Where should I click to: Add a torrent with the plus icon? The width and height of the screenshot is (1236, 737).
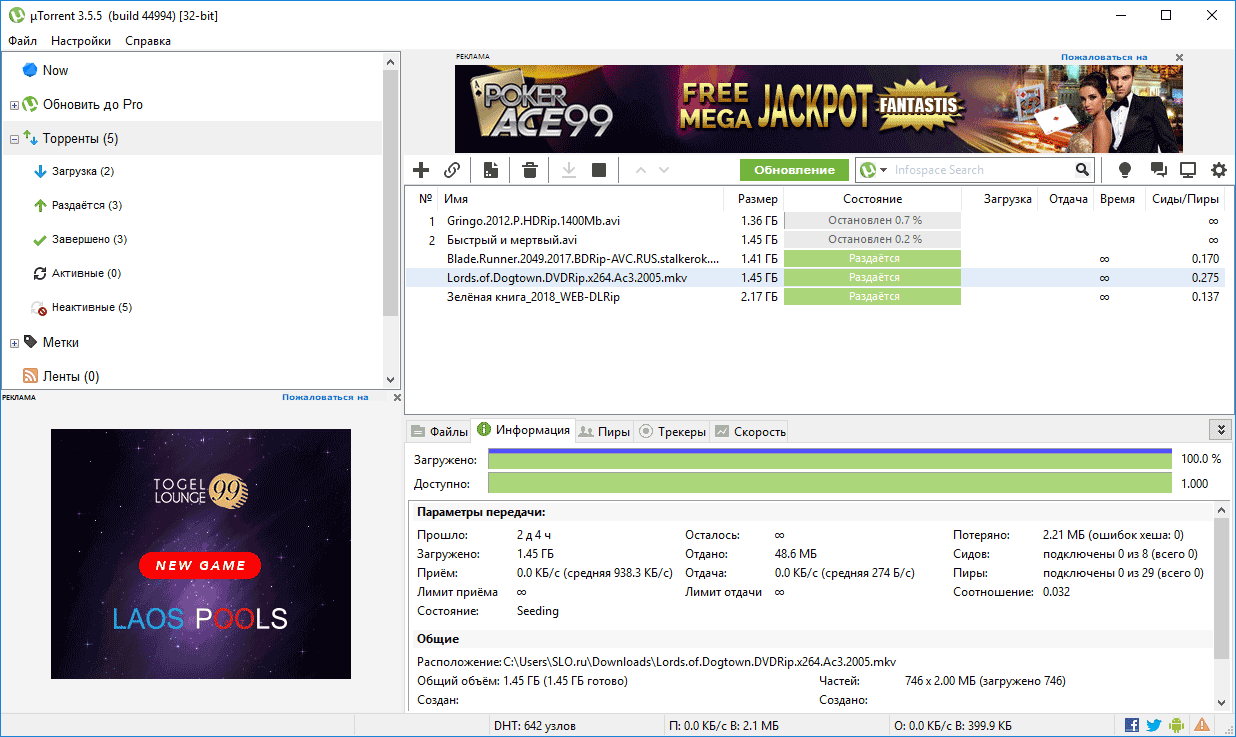[x=421, y=170]
